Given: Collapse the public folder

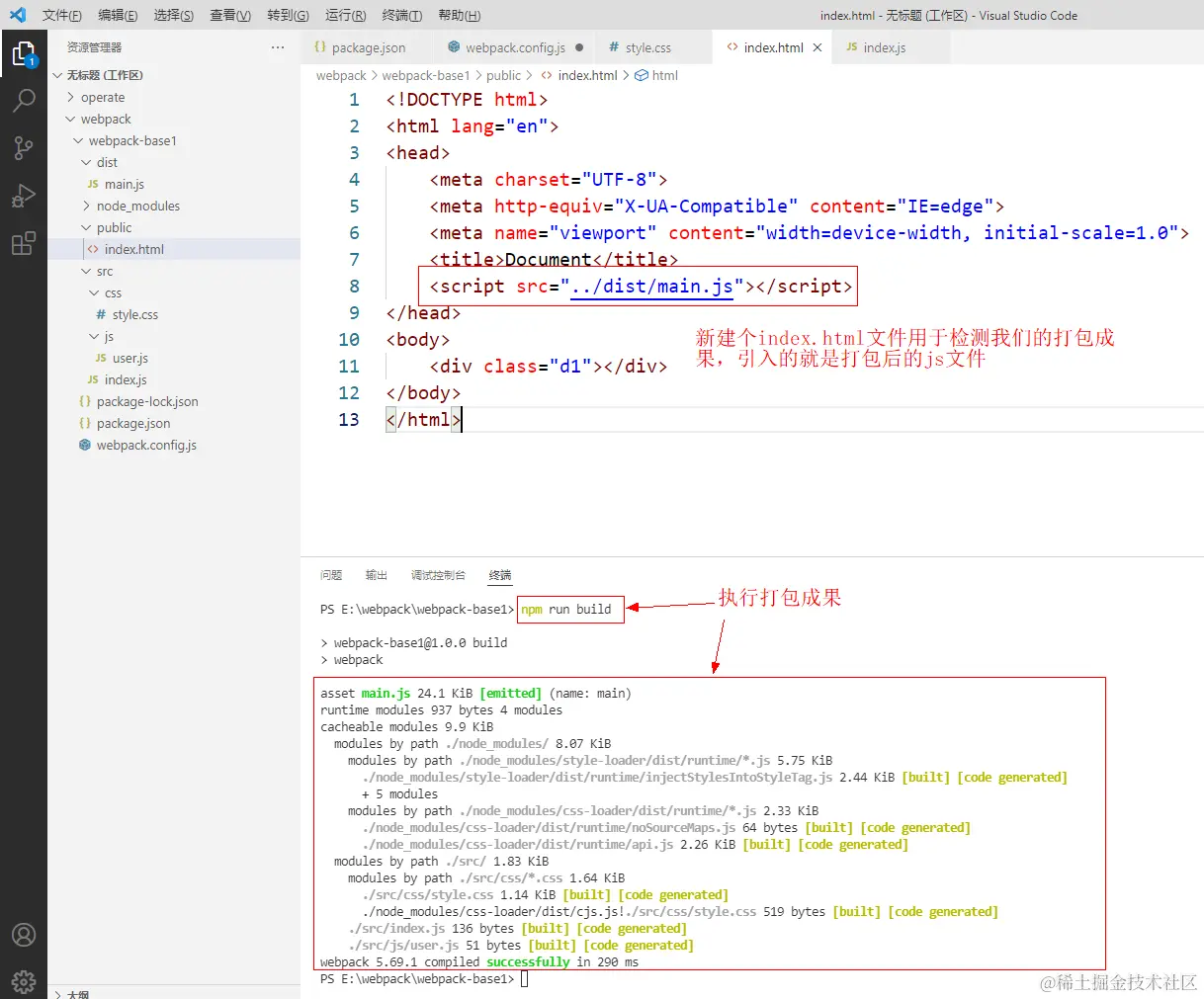Looking at the screenshot, I should (x=86, y=227).
